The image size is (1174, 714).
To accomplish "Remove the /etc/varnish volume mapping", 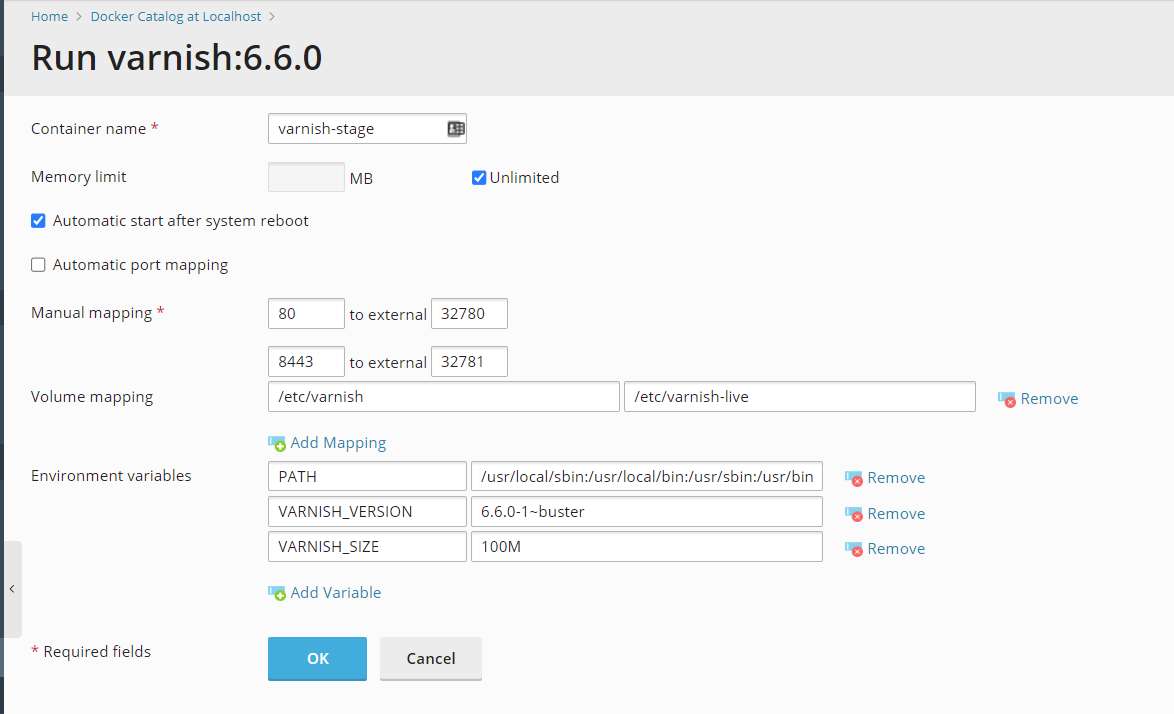I will (1049, 399).
